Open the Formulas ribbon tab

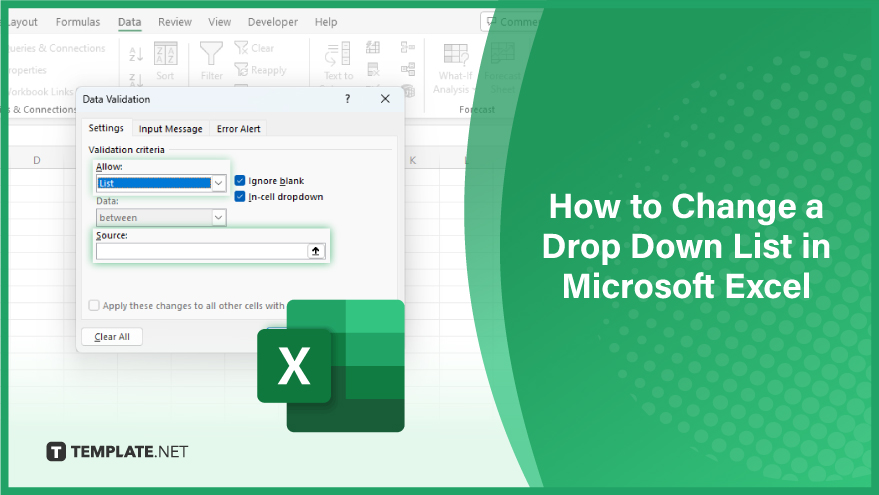tap(78, 22)
